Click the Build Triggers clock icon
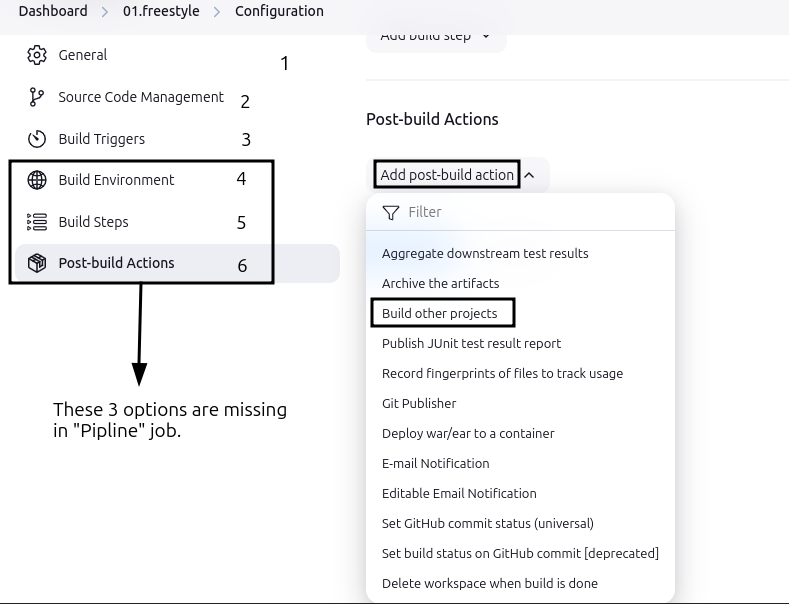Screen dimensions: 789x604 tap(37, 139)
